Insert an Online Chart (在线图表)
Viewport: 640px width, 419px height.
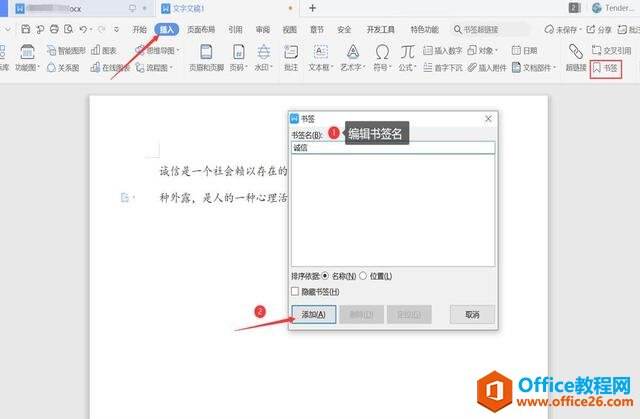[110, 67]
